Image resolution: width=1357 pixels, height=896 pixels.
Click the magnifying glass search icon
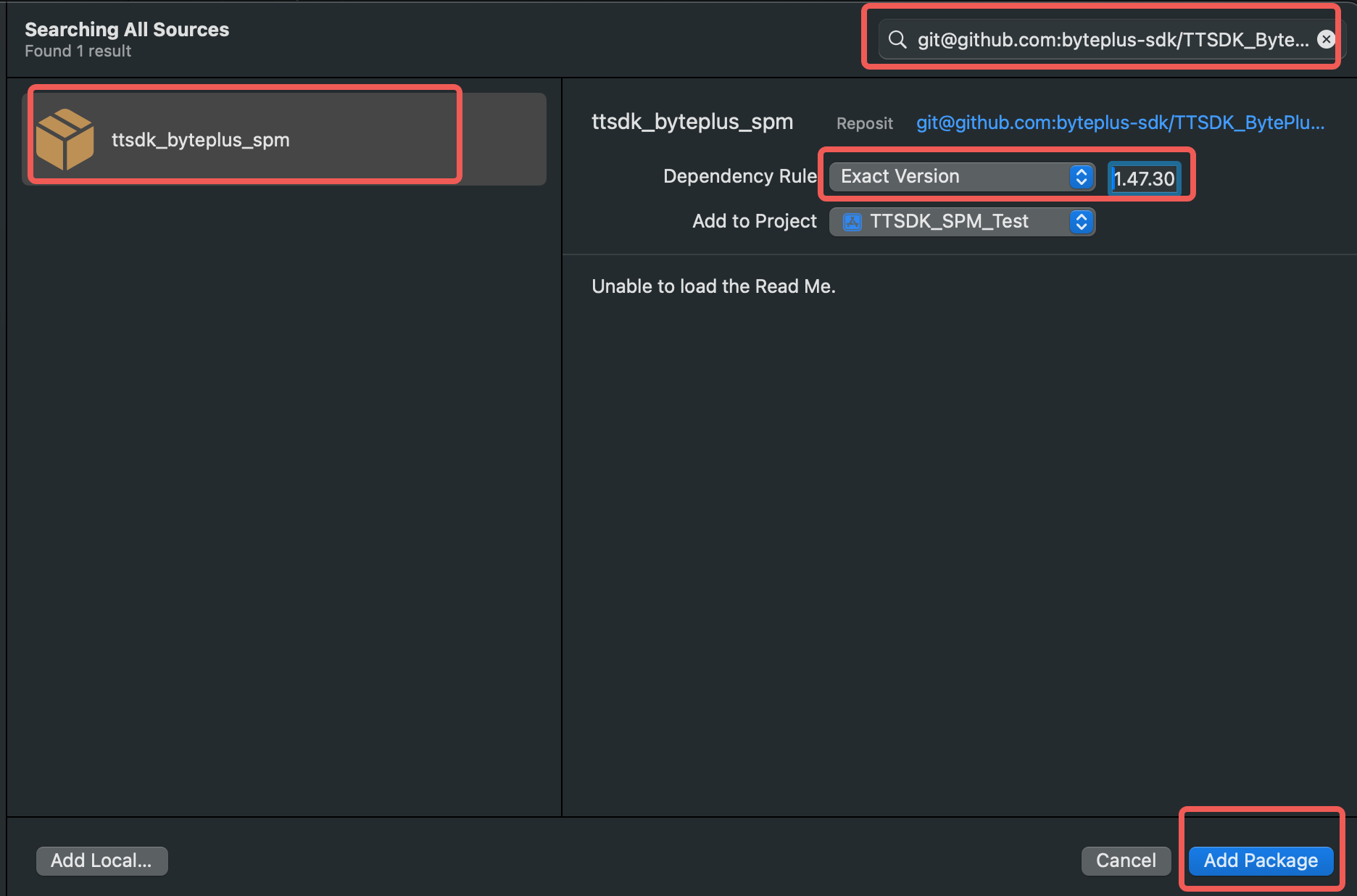897,39
